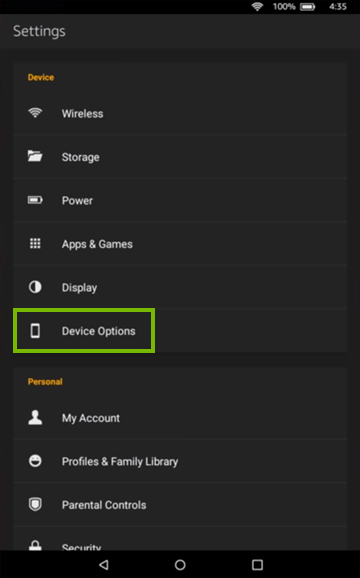Screen dimensions: 360x578
Task: Tap the Power battery icon
Action: tap(35, 200)
